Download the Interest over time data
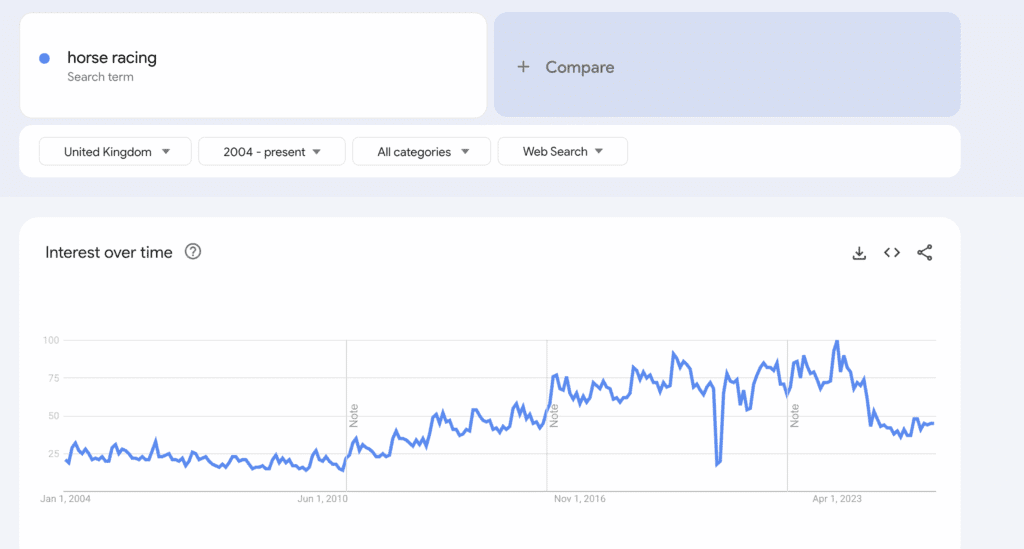 coord(858,253)
